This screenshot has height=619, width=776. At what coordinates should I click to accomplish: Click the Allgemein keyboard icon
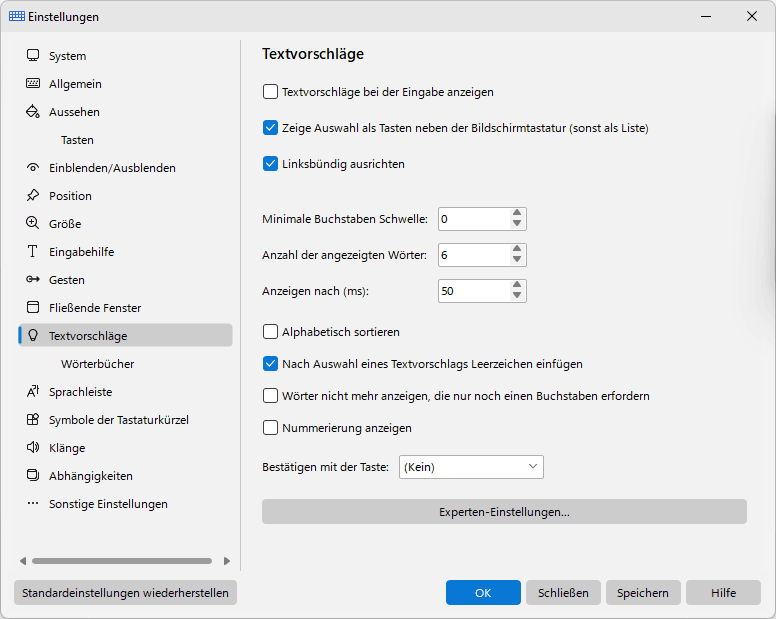click(33, 83)
